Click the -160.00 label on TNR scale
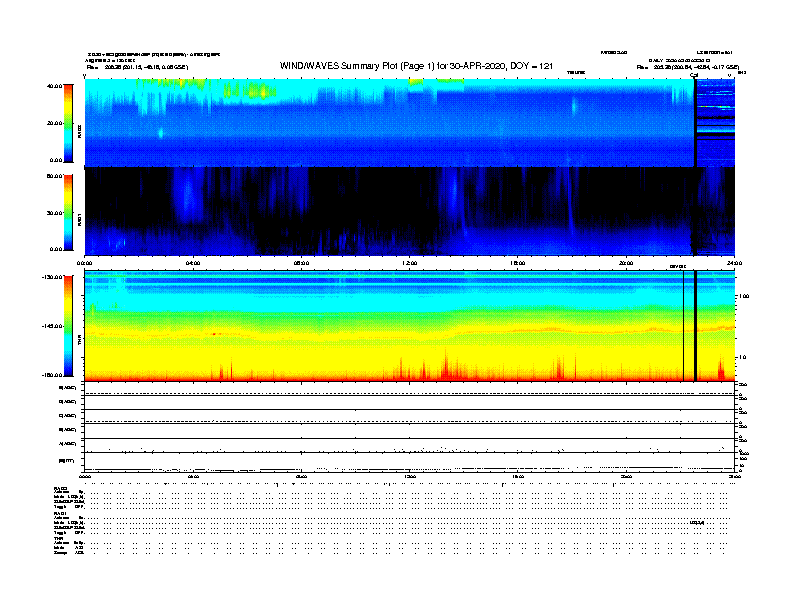This screenshot has height=612, width=792. [x=53, y=375]
